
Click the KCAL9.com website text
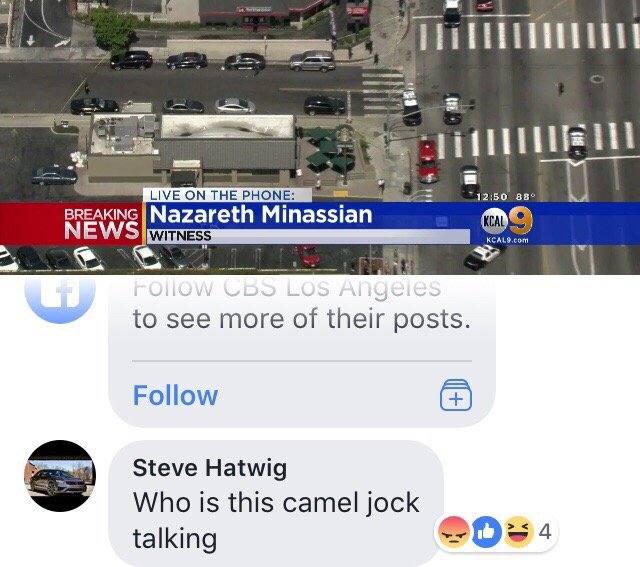[507, 240]
